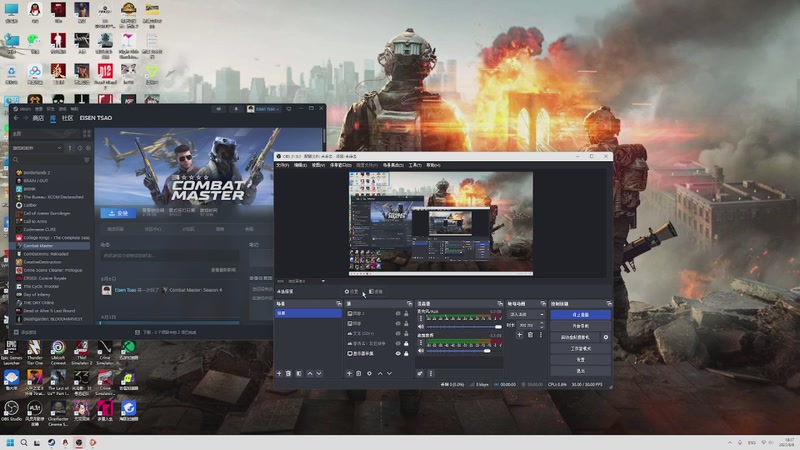The width and height of the screenshot is (800, 450).
Task: Open Ubisoft Connect desktop shortcut
Action: 58,352
